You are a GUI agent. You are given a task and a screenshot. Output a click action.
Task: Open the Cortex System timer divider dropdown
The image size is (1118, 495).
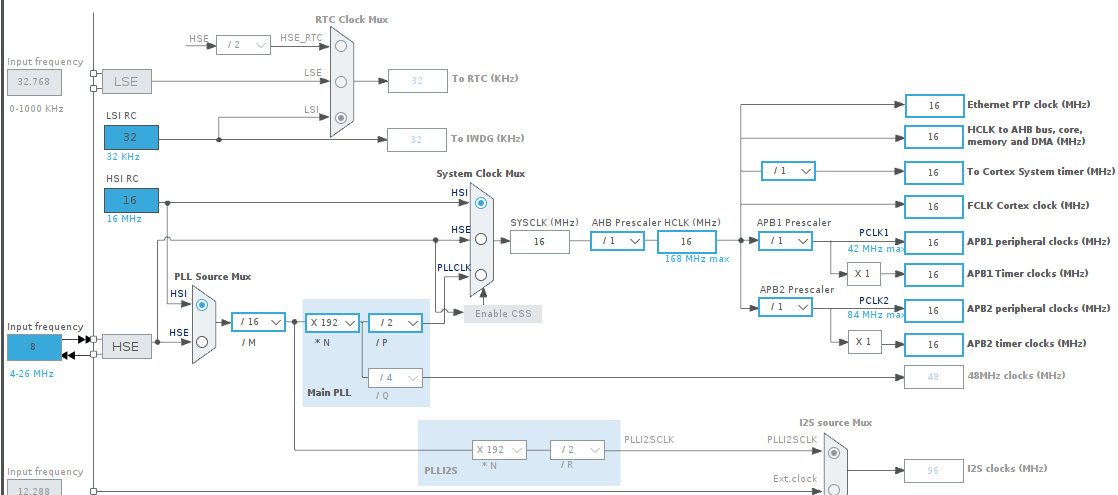(789, 171)
